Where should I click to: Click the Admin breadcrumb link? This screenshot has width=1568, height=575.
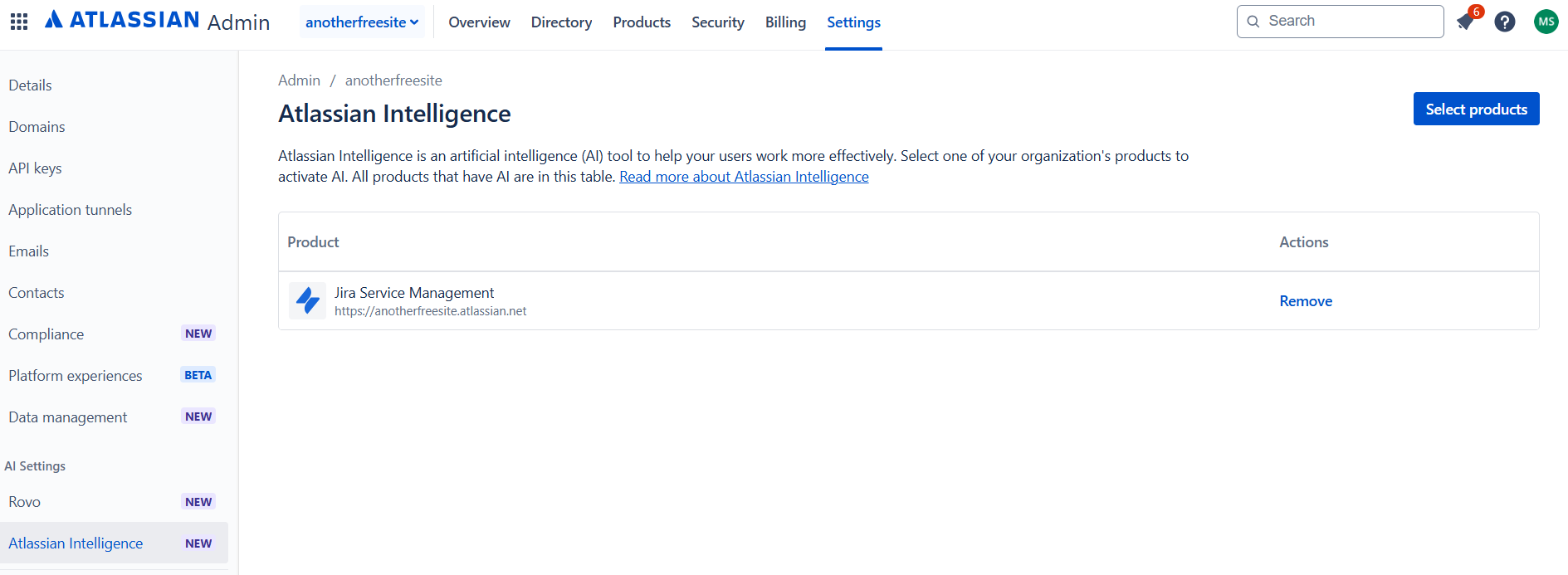tap(299, 80)
